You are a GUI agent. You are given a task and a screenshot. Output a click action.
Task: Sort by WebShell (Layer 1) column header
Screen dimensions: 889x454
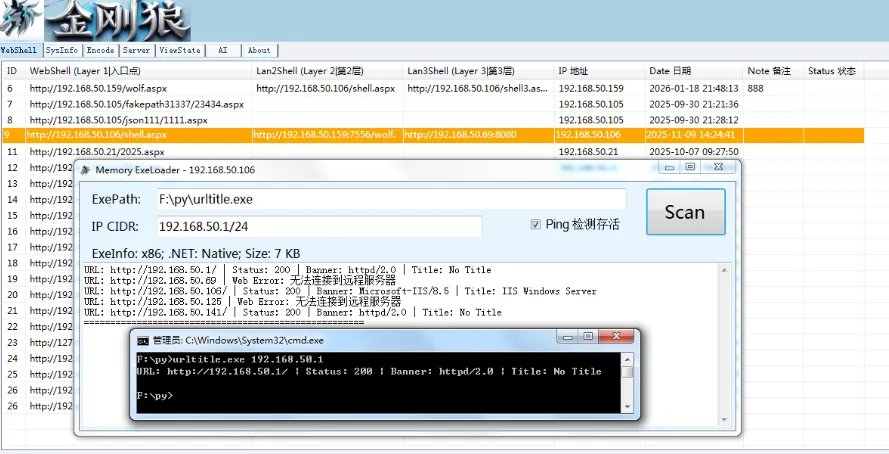[139, 71]
